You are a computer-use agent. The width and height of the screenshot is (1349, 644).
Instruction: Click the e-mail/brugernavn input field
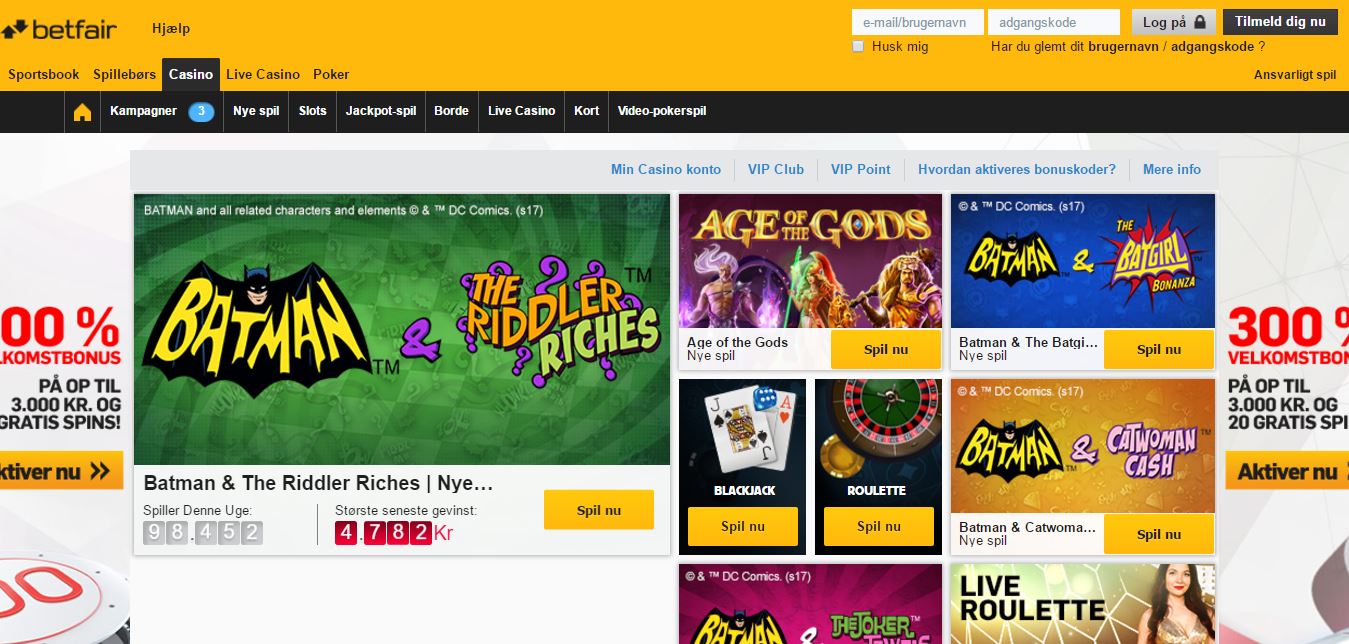tap(918, 22)
